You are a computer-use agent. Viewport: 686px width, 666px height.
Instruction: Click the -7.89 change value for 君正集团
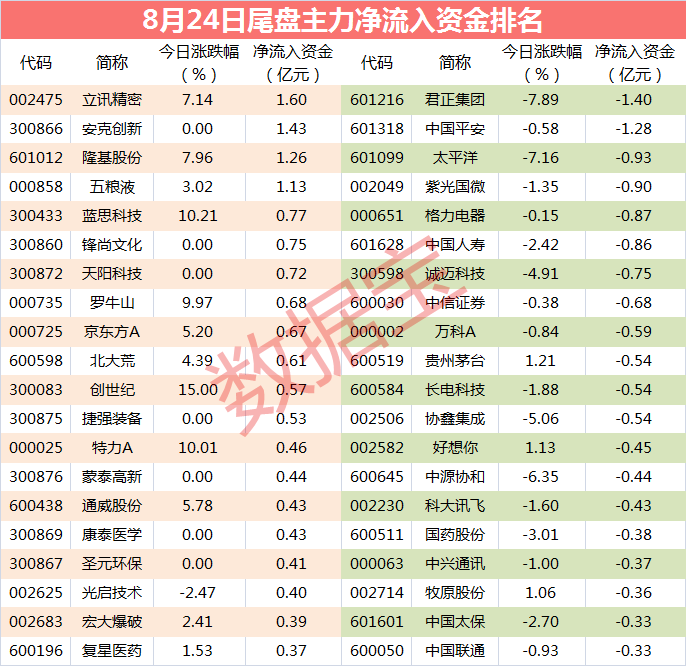[x=540, y=100]
